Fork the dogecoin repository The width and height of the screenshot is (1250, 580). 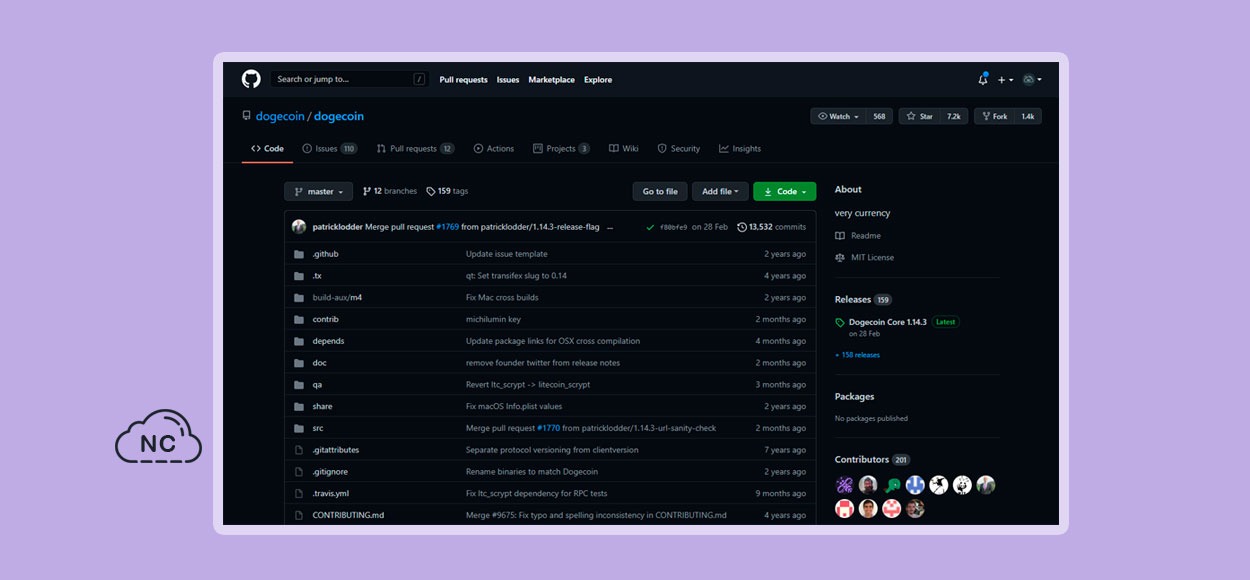tap(994, 117)
